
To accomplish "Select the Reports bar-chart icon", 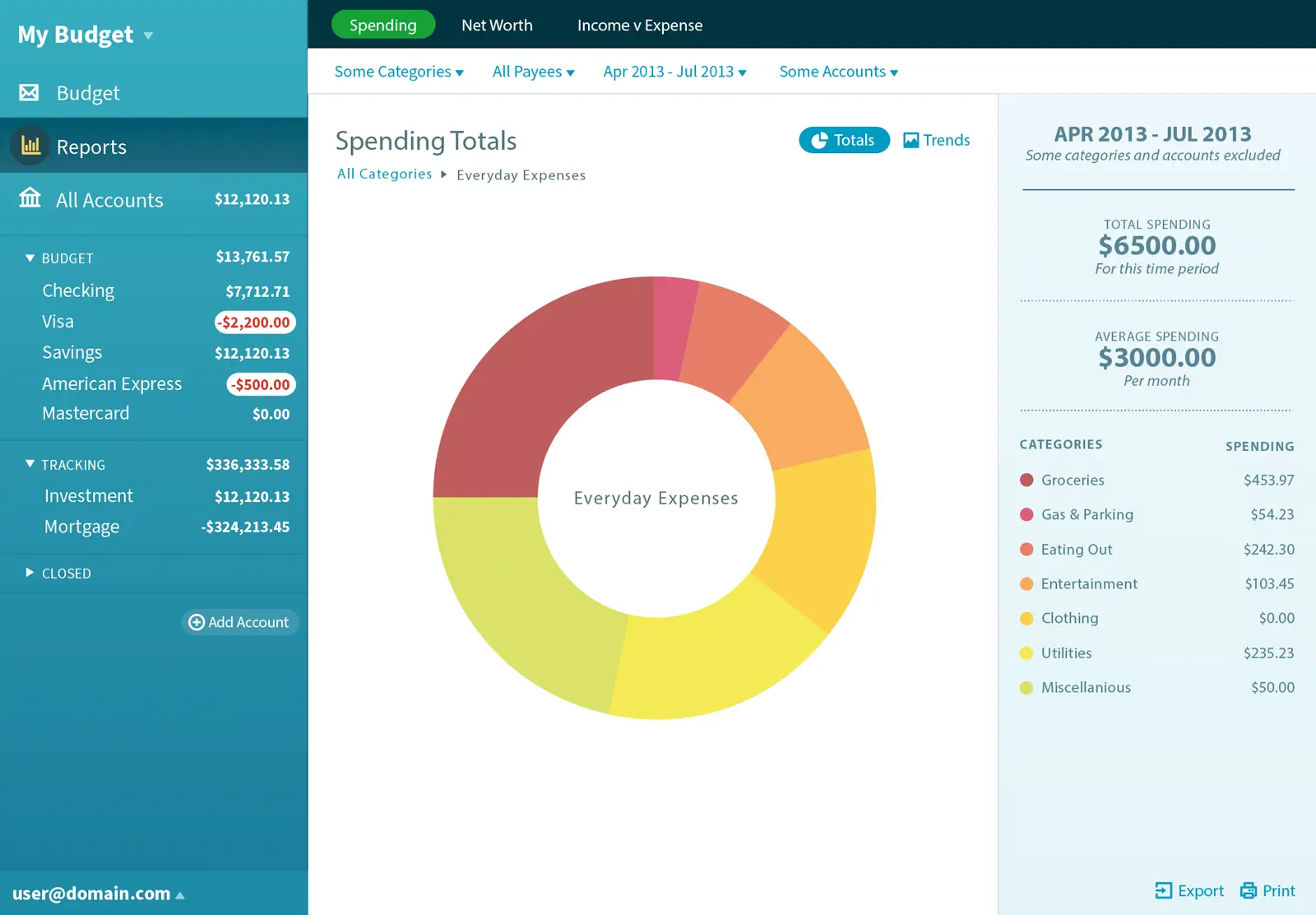I will tap(29, 146).
